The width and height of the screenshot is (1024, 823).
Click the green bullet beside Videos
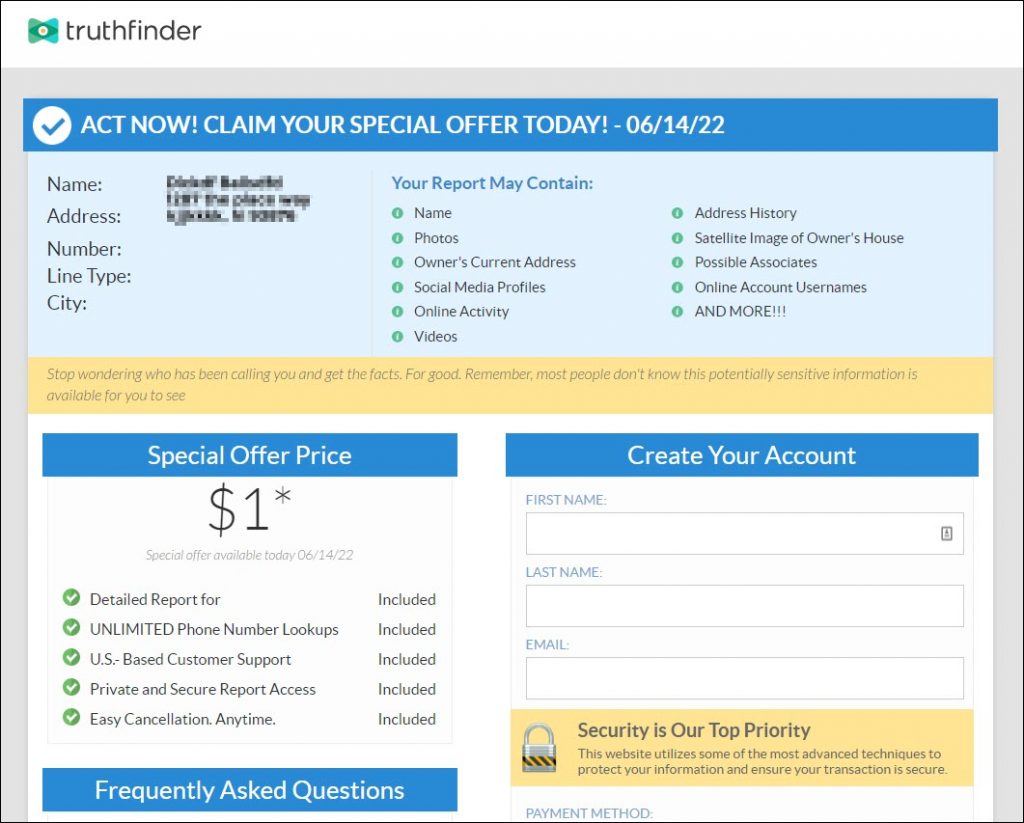(397, 336)
